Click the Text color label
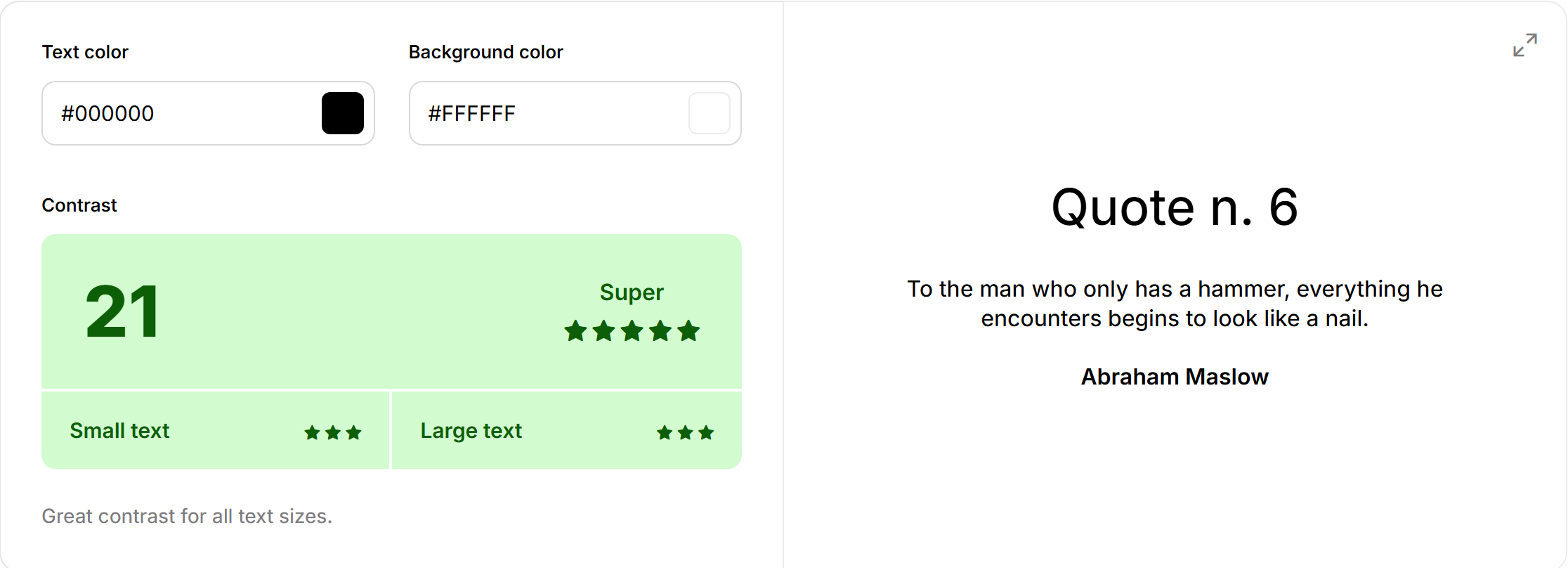The width and height of the screenshot is (1568, 568). pyautogui.click(x=85, y=52)
